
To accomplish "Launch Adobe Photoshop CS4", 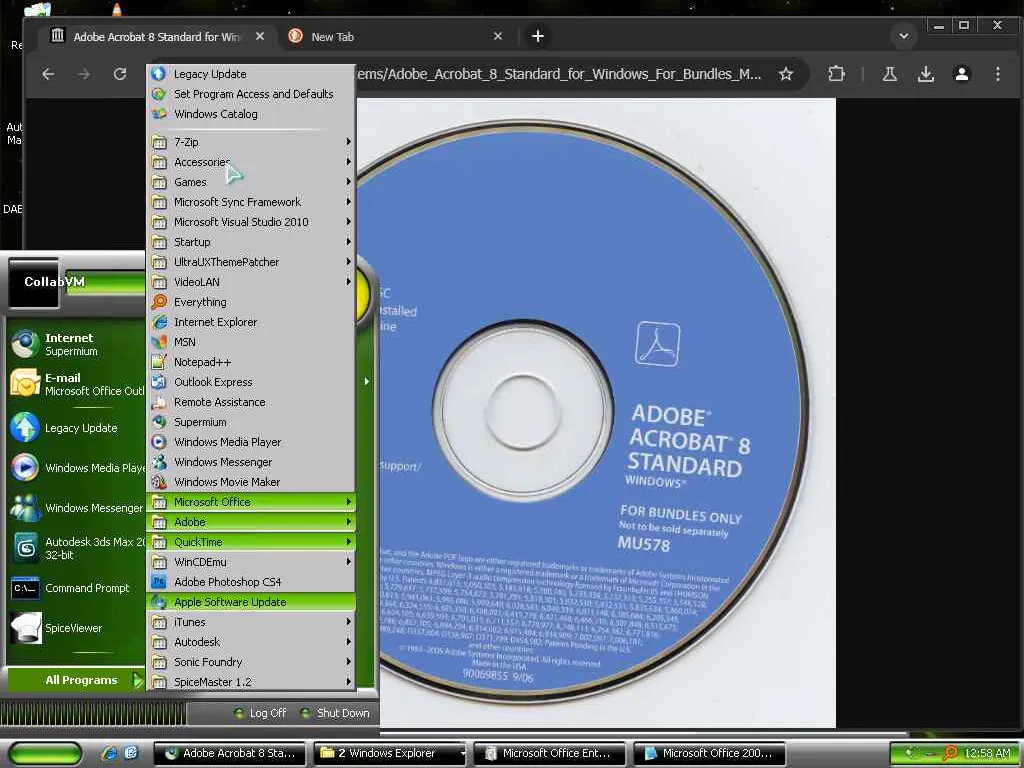I will click(251, 582).
